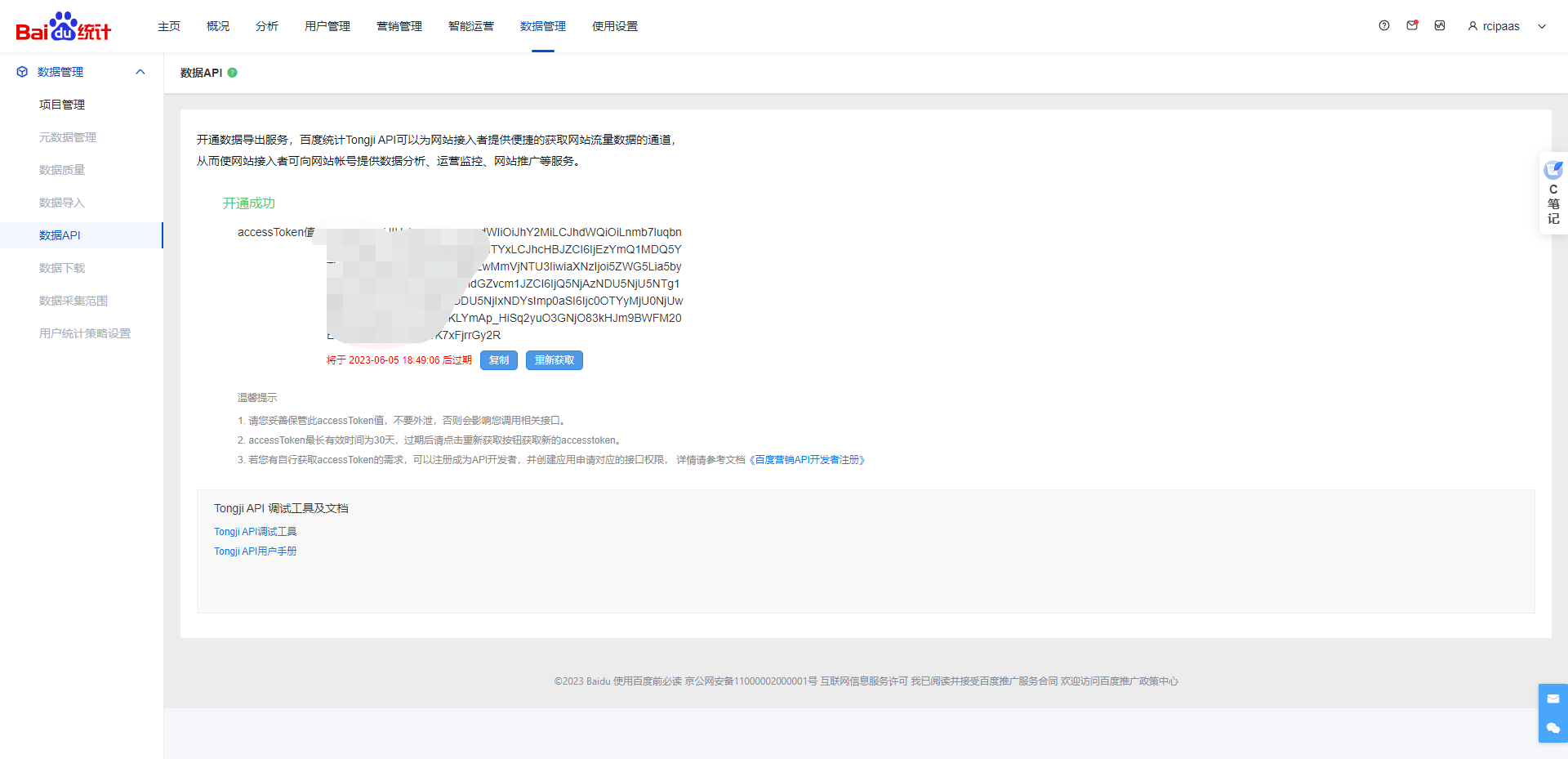This screenshot has width=1568, height=759.
Task: Open the WeChat chat icon at bottom right
Action: (x=1553, y=729)
